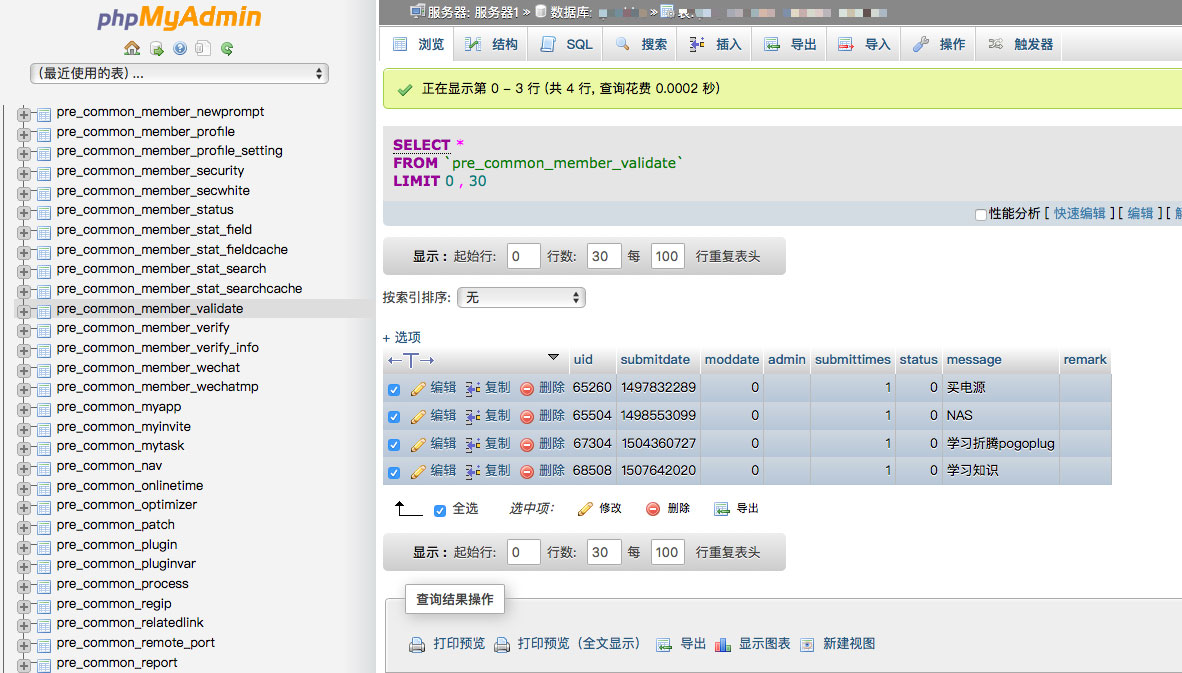Screen dimensions: 1182x673
Task: Open pre_common_member_verify_info table link
Action: [157, 347]
